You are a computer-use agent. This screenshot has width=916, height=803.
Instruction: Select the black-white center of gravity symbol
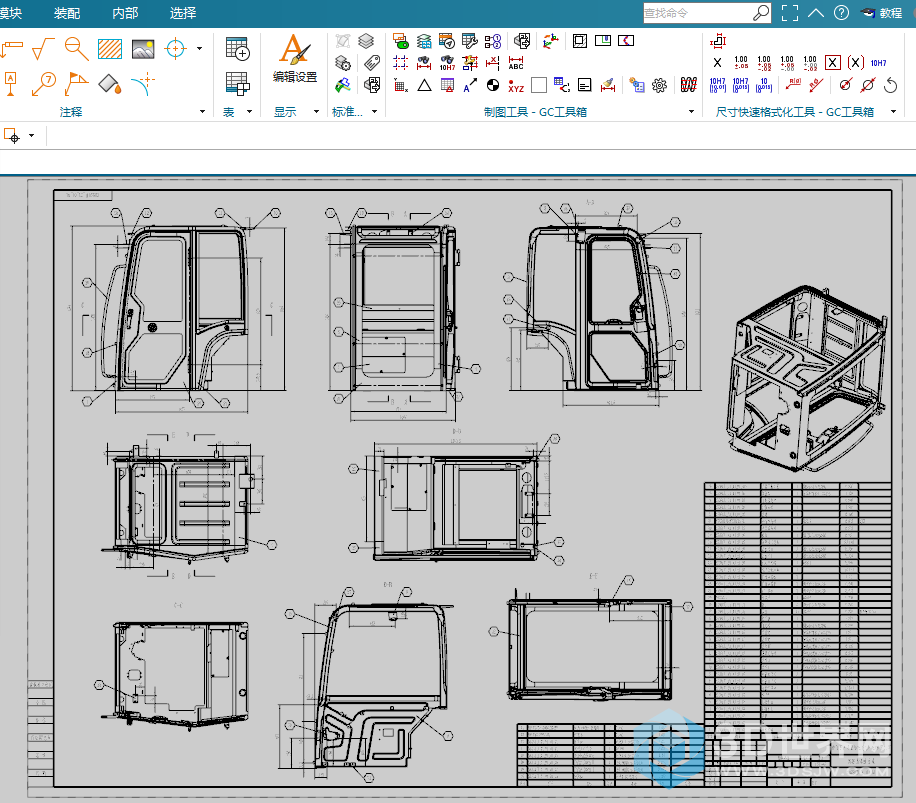click(493, 85)
